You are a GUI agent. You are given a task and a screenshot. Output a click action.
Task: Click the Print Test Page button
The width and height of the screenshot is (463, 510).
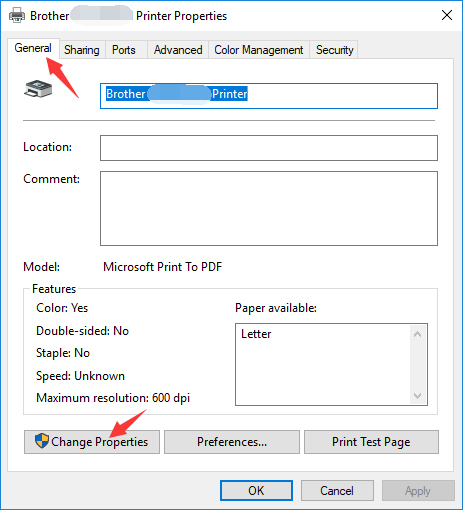[x=371, y=442]
